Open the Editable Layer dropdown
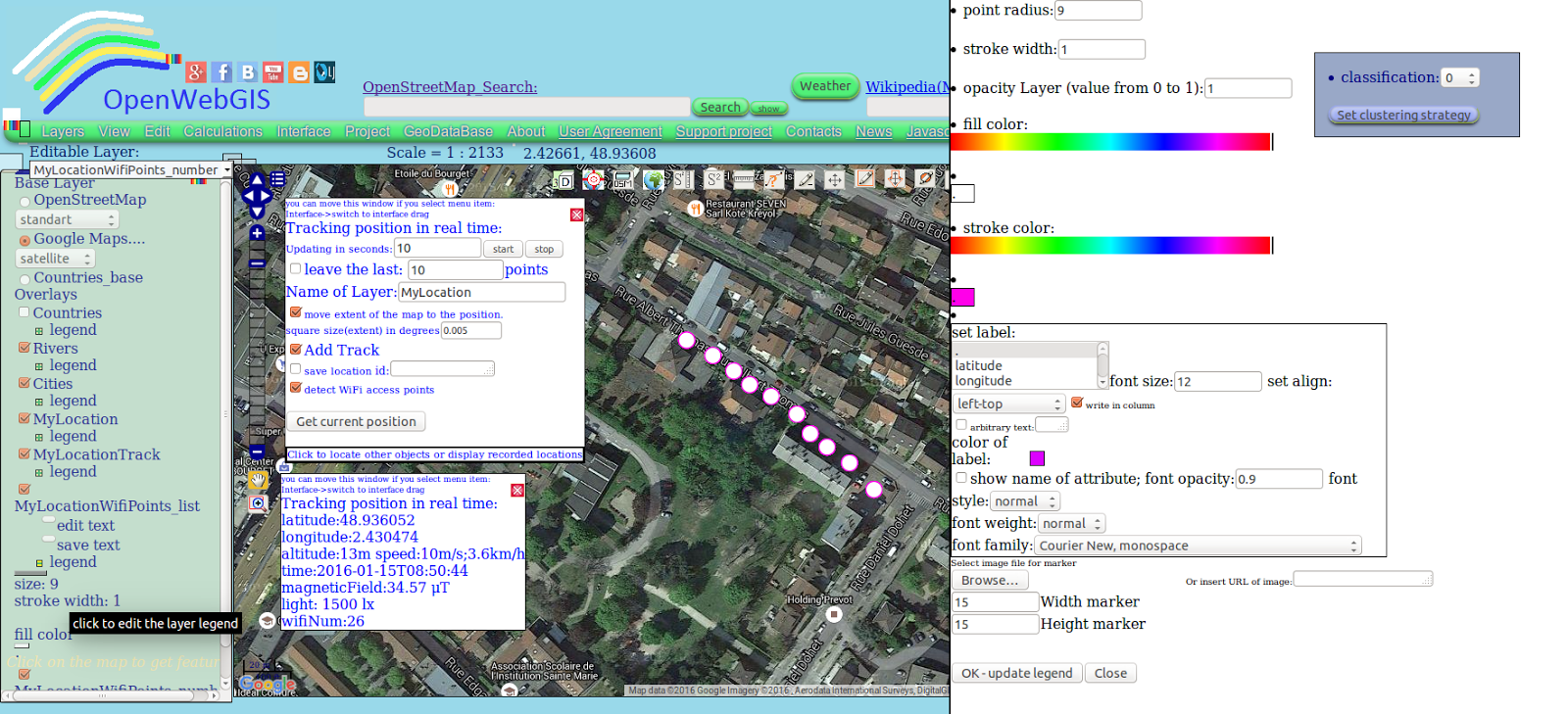The width and height of the screenshot is (1568, 714). tap(130, 169)
